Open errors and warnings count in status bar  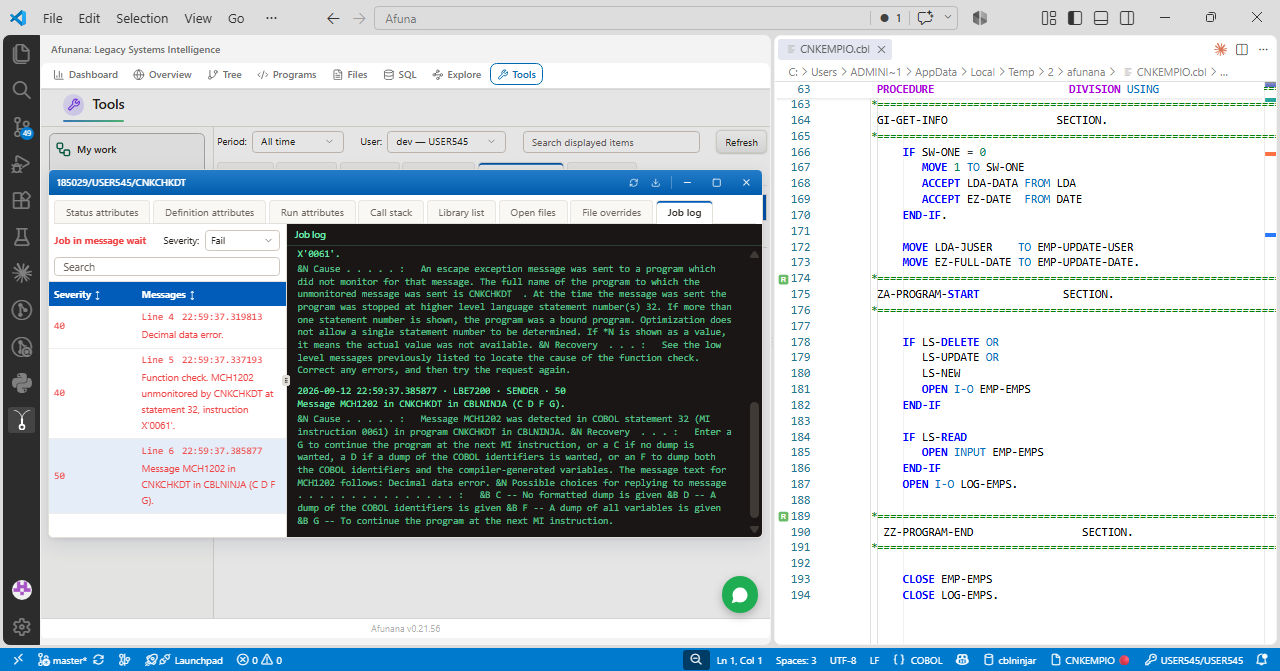point(260,660)
